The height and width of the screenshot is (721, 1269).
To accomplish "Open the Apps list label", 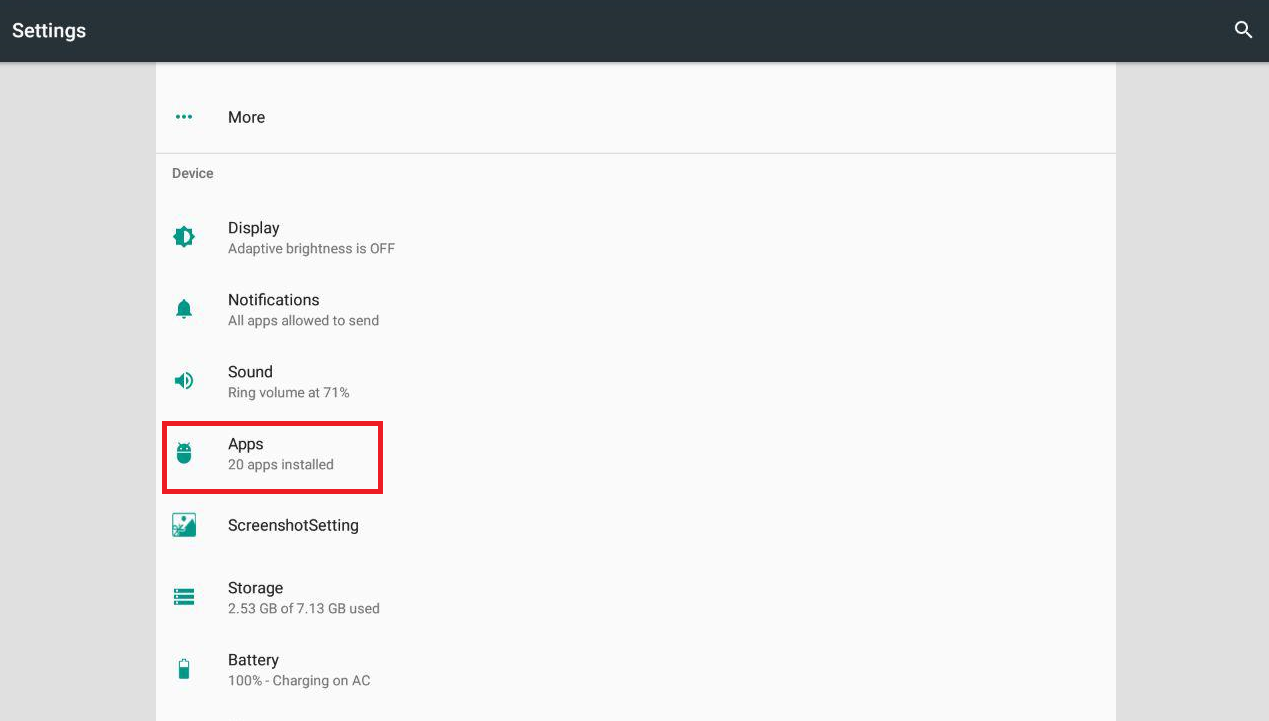I will 245,444.
